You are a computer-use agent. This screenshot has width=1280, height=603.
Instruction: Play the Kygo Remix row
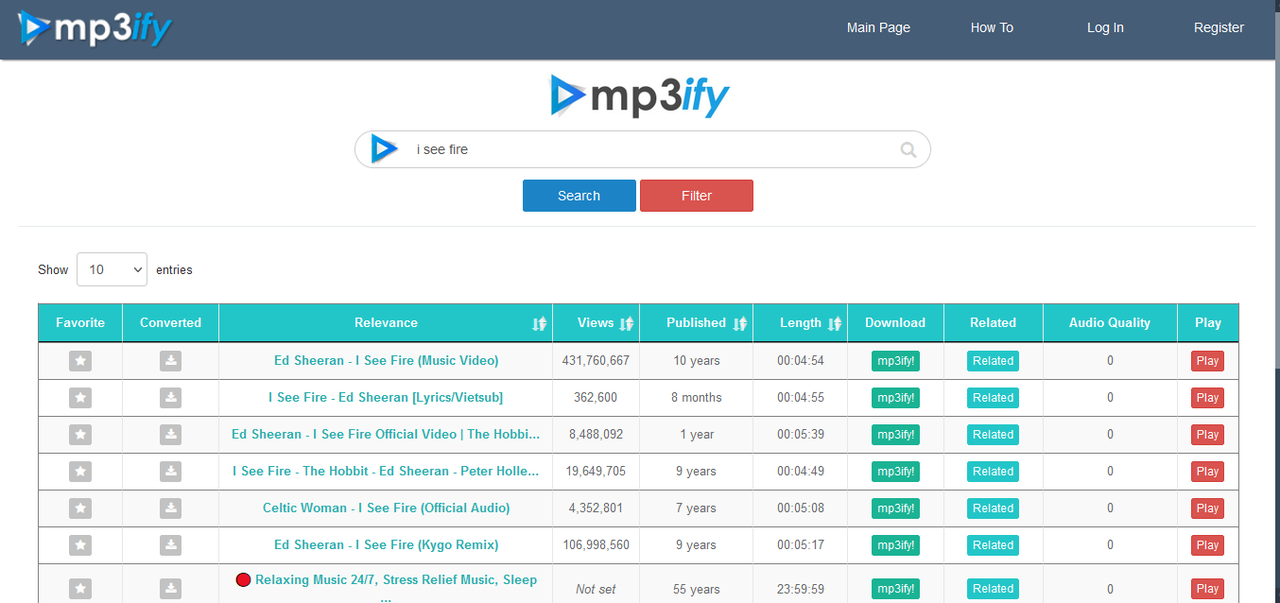(x=1207, y=545)
